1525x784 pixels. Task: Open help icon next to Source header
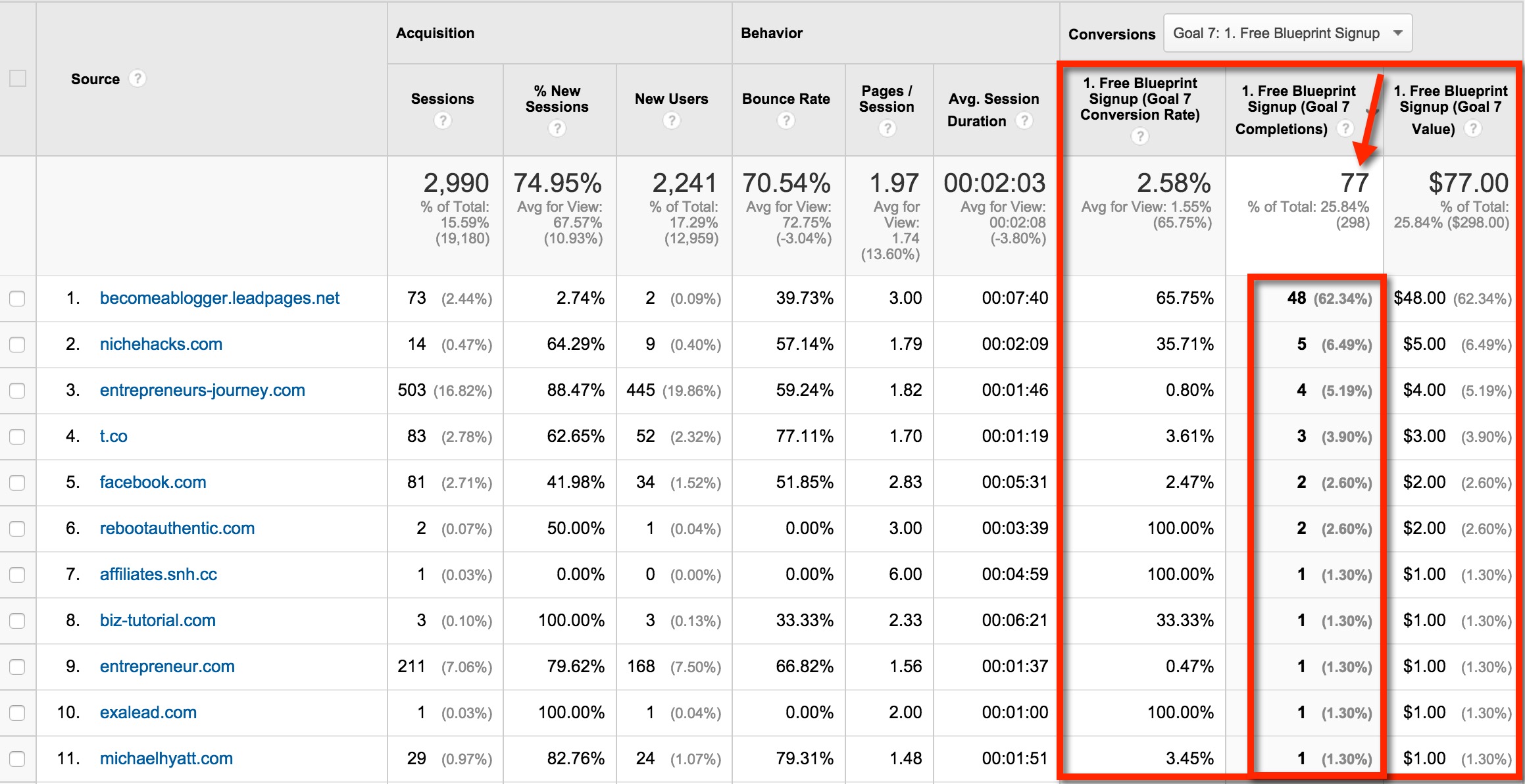pyautogui.click(x=137, y=79)
